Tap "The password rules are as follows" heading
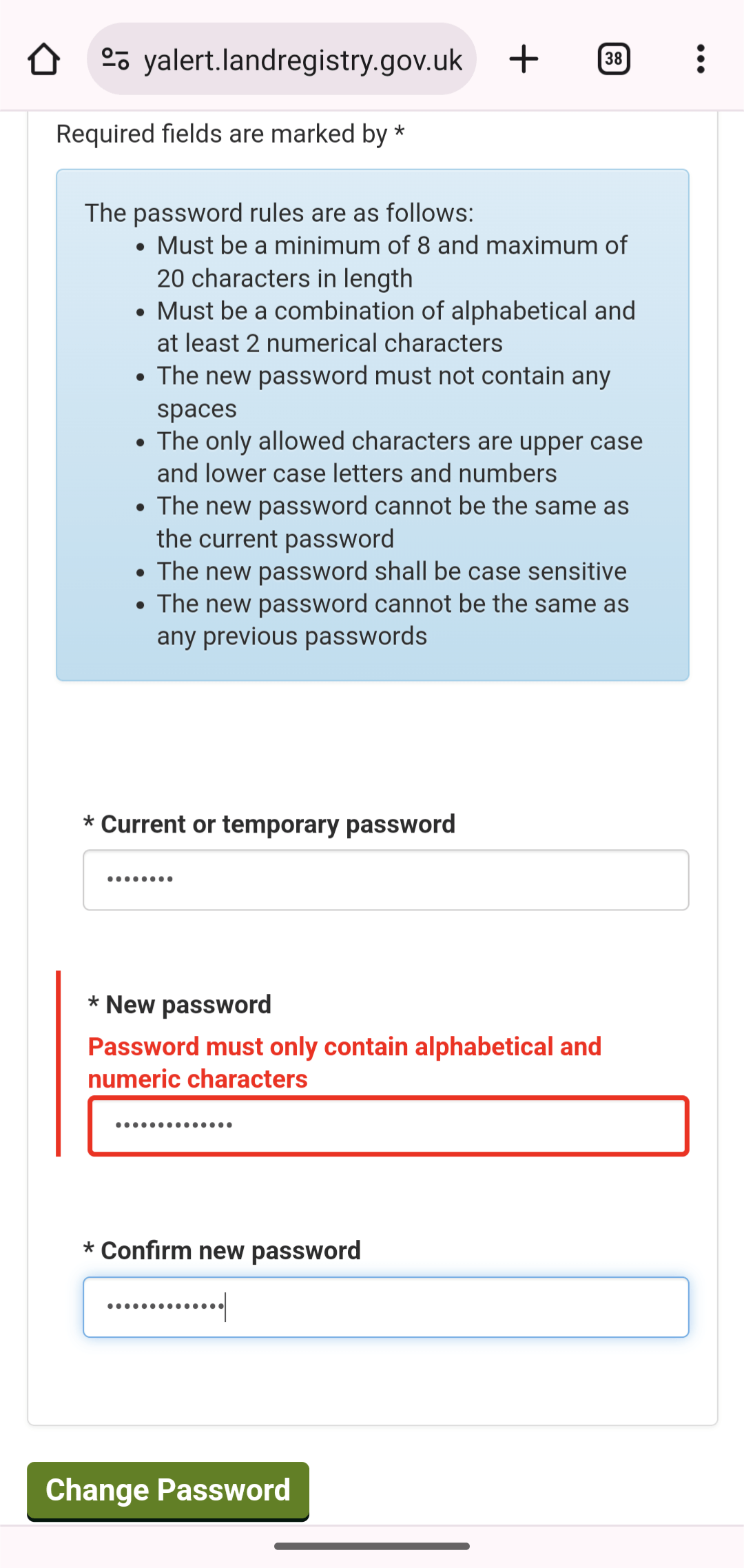Screen dimensions: 744x1568 [x=279, y=213]
